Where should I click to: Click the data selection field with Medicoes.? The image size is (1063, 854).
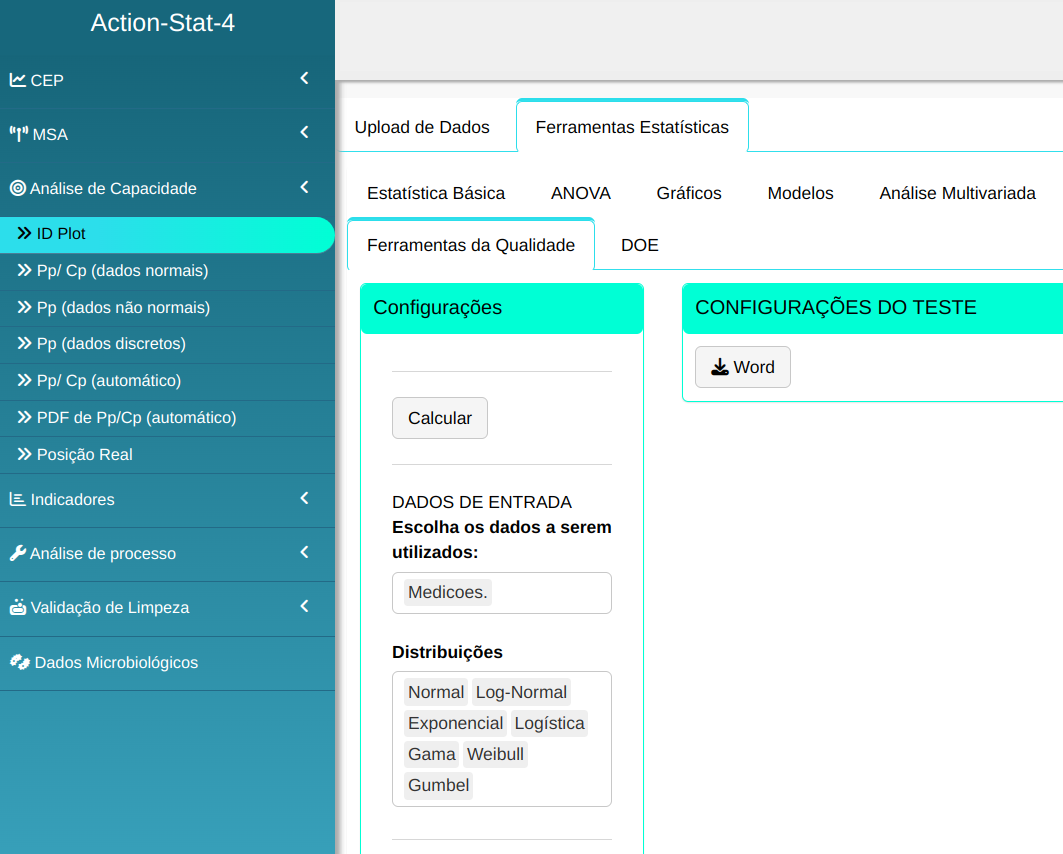pos(501,593)
